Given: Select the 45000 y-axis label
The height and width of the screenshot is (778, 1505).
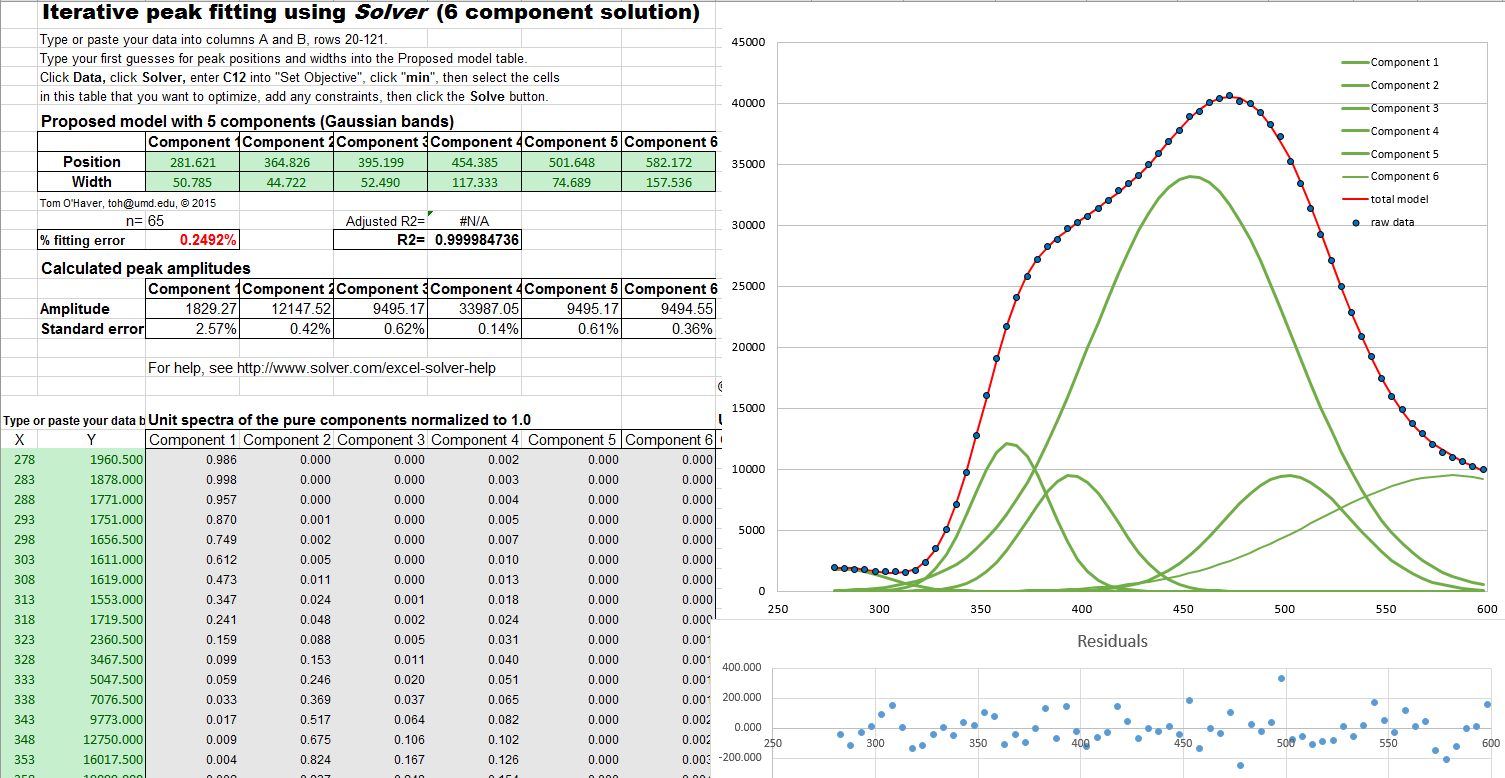Looking at the screenshot, I should (748, 43).
